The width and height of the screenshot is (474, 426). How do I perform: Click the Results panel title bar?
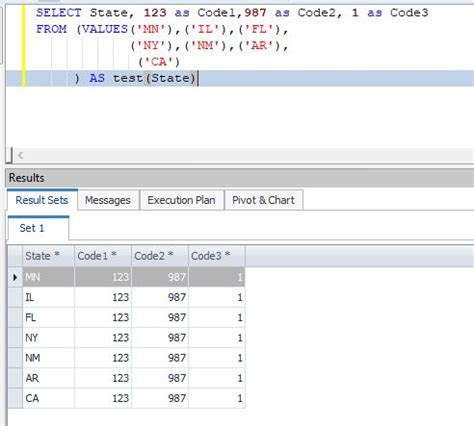(x=240, y=178)
